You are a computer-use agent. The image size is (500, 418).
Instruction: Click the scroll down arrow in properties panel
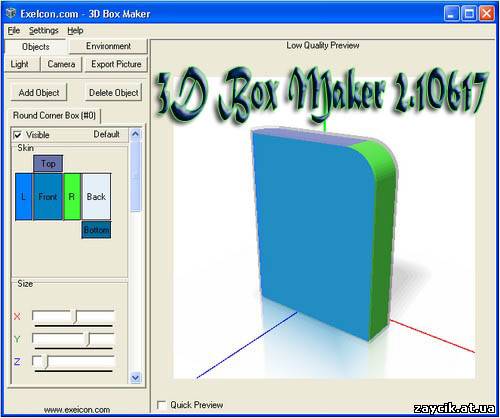135,378
